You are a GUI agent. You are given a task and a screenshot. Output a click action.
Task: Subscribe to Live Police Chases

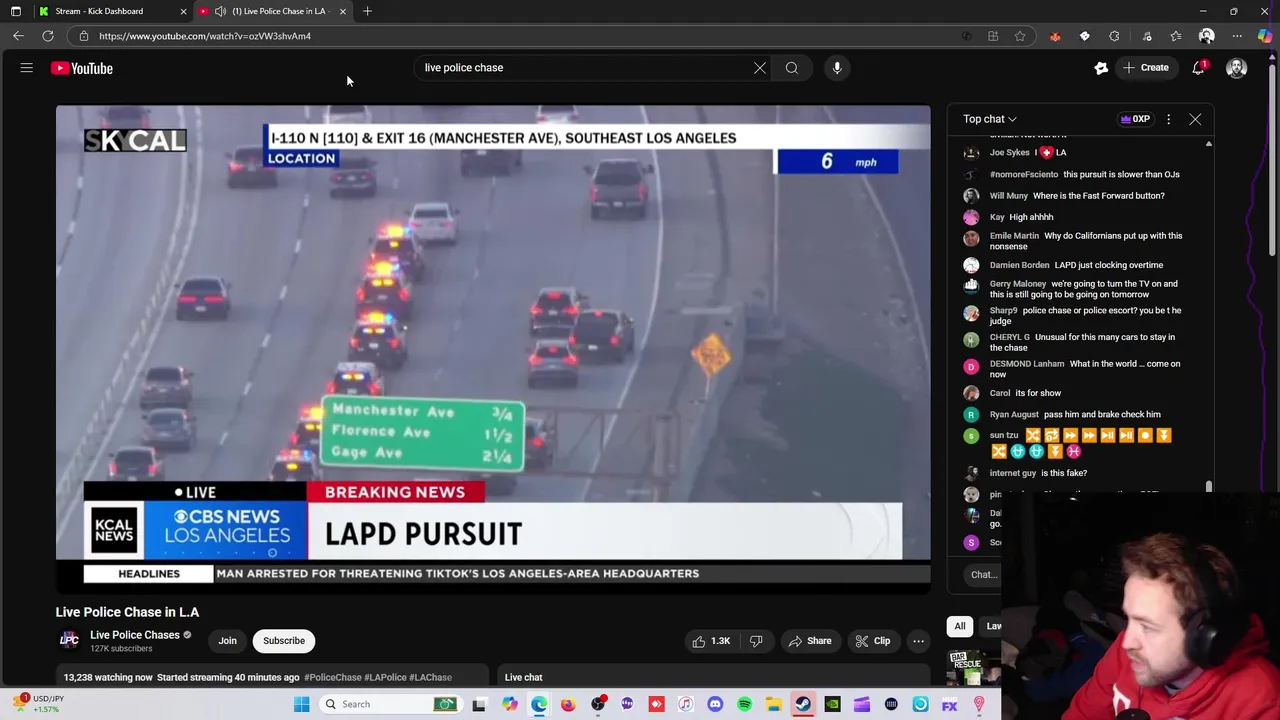284,641
